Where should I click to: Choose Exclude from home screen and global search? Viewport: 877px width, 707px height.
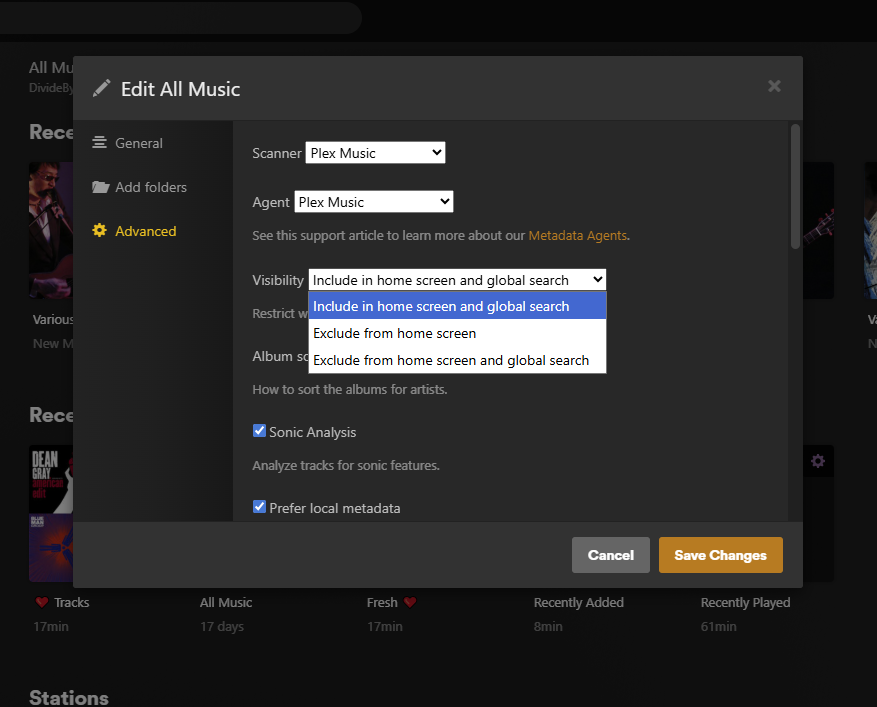point(457,360)
